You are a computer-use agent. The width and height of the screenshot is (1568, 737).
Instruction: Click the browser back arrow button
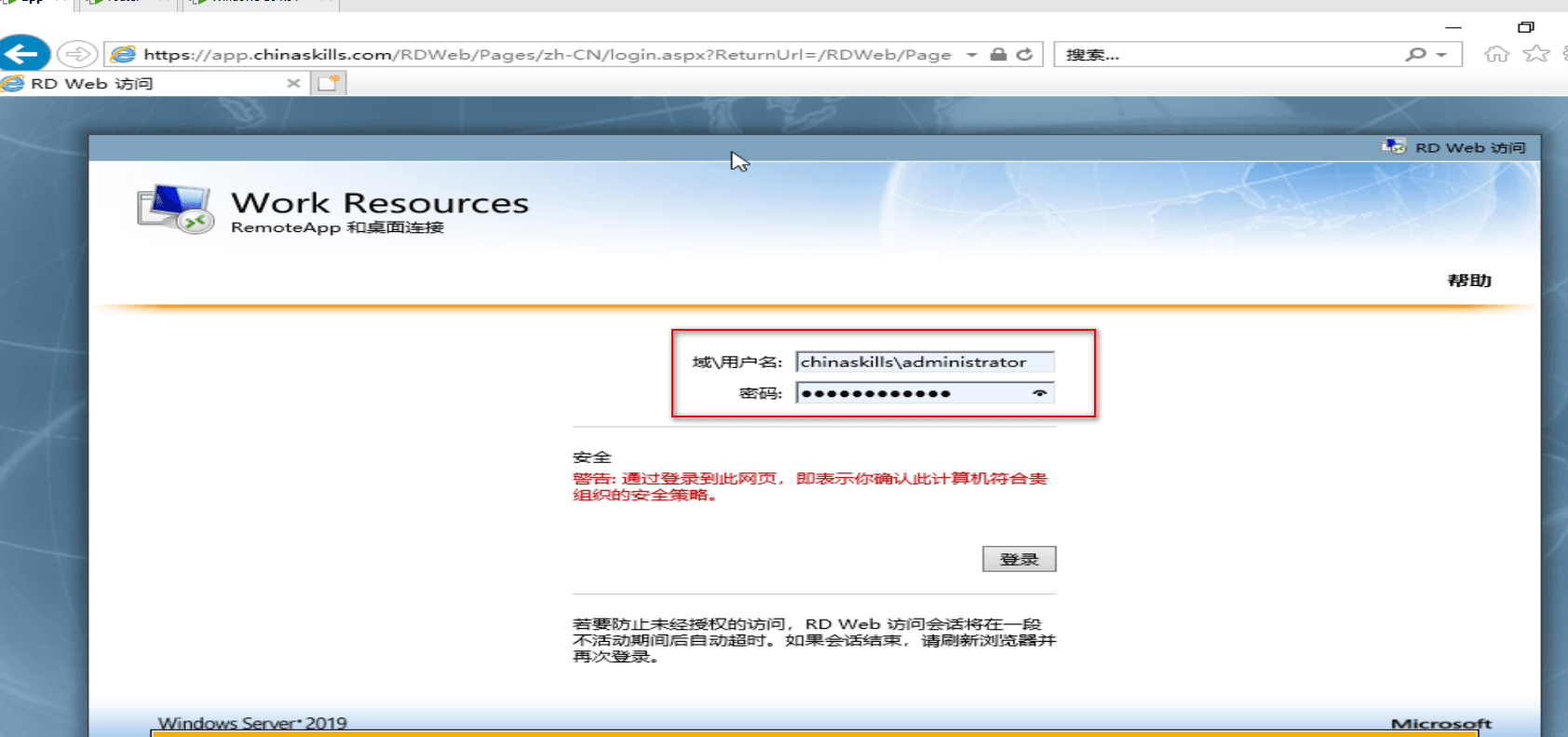coord(24,54)
